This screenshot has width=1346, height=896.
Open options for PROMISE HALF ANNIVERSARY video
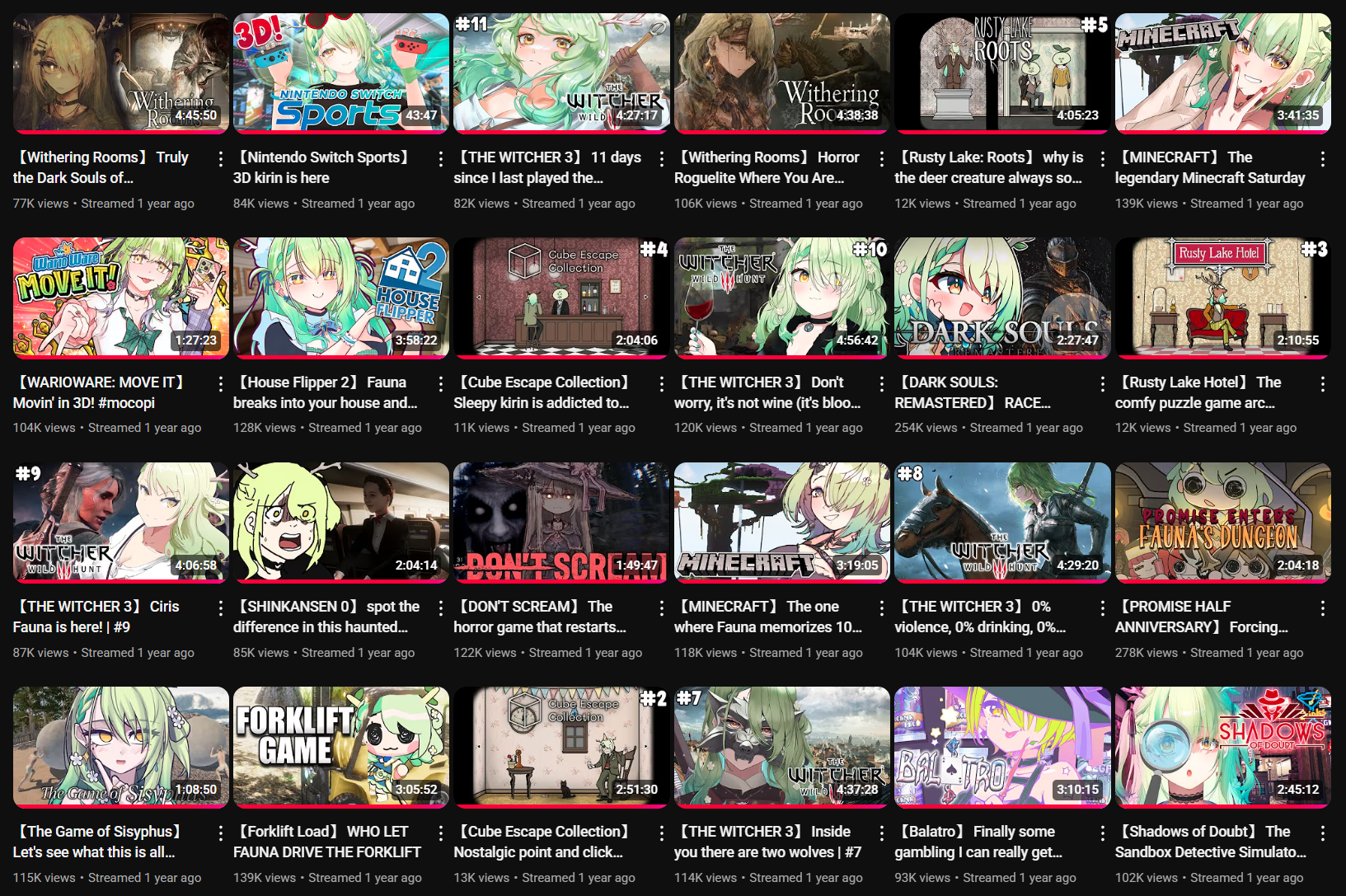(1322, 607)
